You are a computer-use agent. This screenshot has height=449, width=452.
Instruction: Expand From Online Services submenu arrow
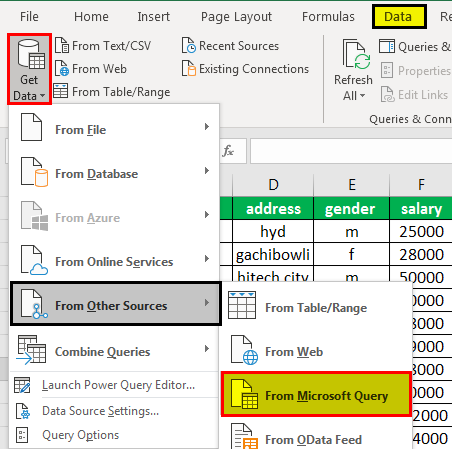tap(207, 259)
